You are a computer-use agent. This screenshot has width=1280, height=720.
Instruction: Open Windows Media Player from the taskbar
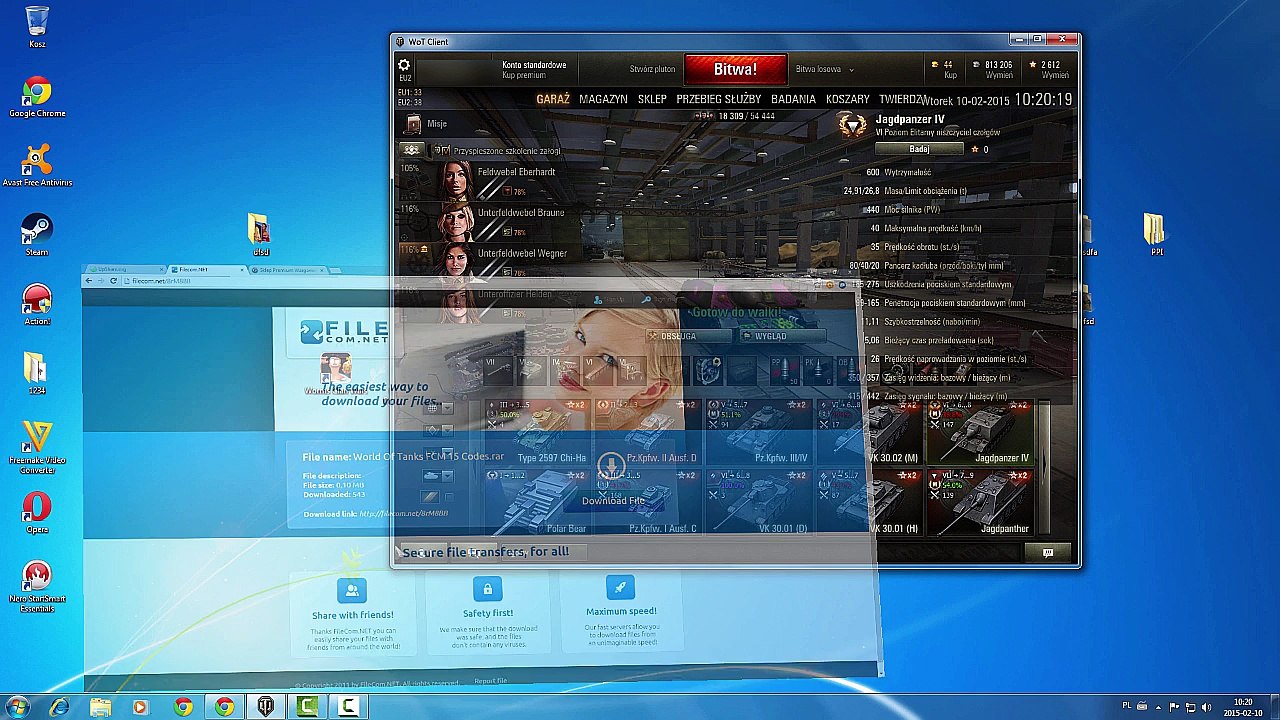[x=140, y=708]
